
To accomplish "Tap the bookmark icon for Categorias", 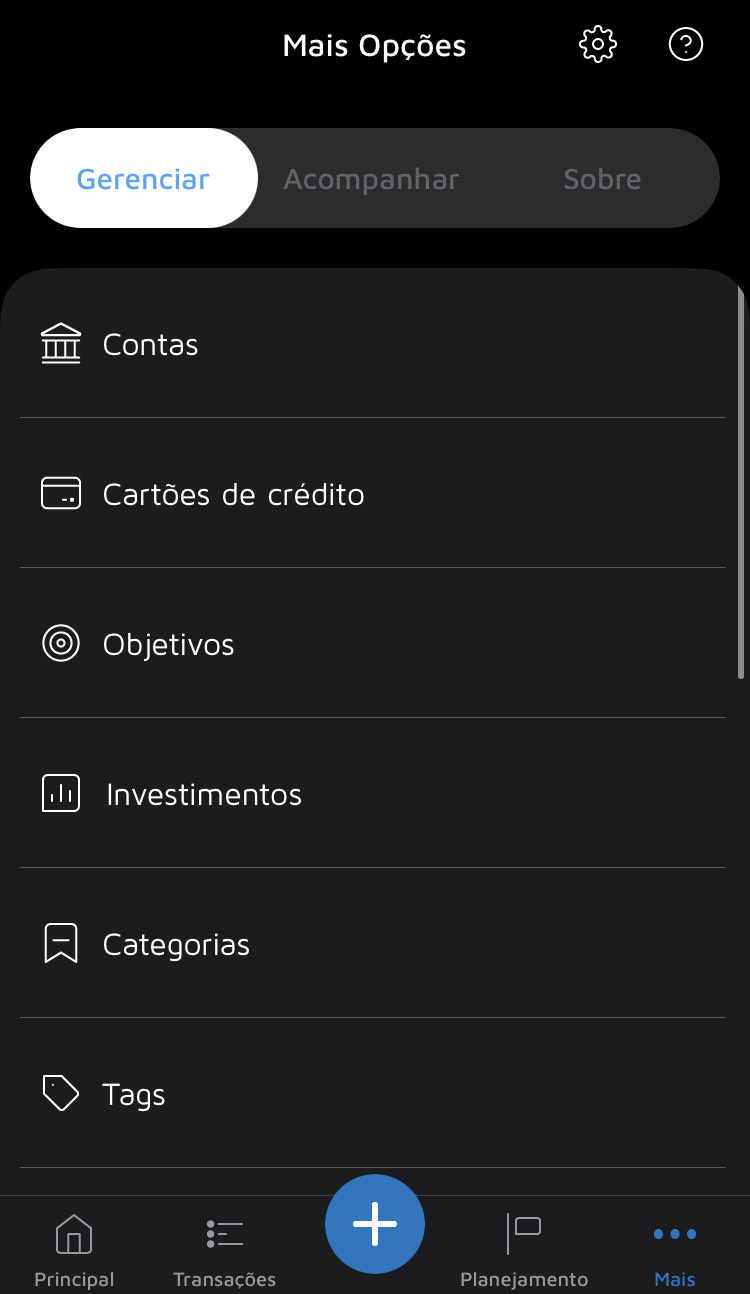I will (x=61, y=944).
